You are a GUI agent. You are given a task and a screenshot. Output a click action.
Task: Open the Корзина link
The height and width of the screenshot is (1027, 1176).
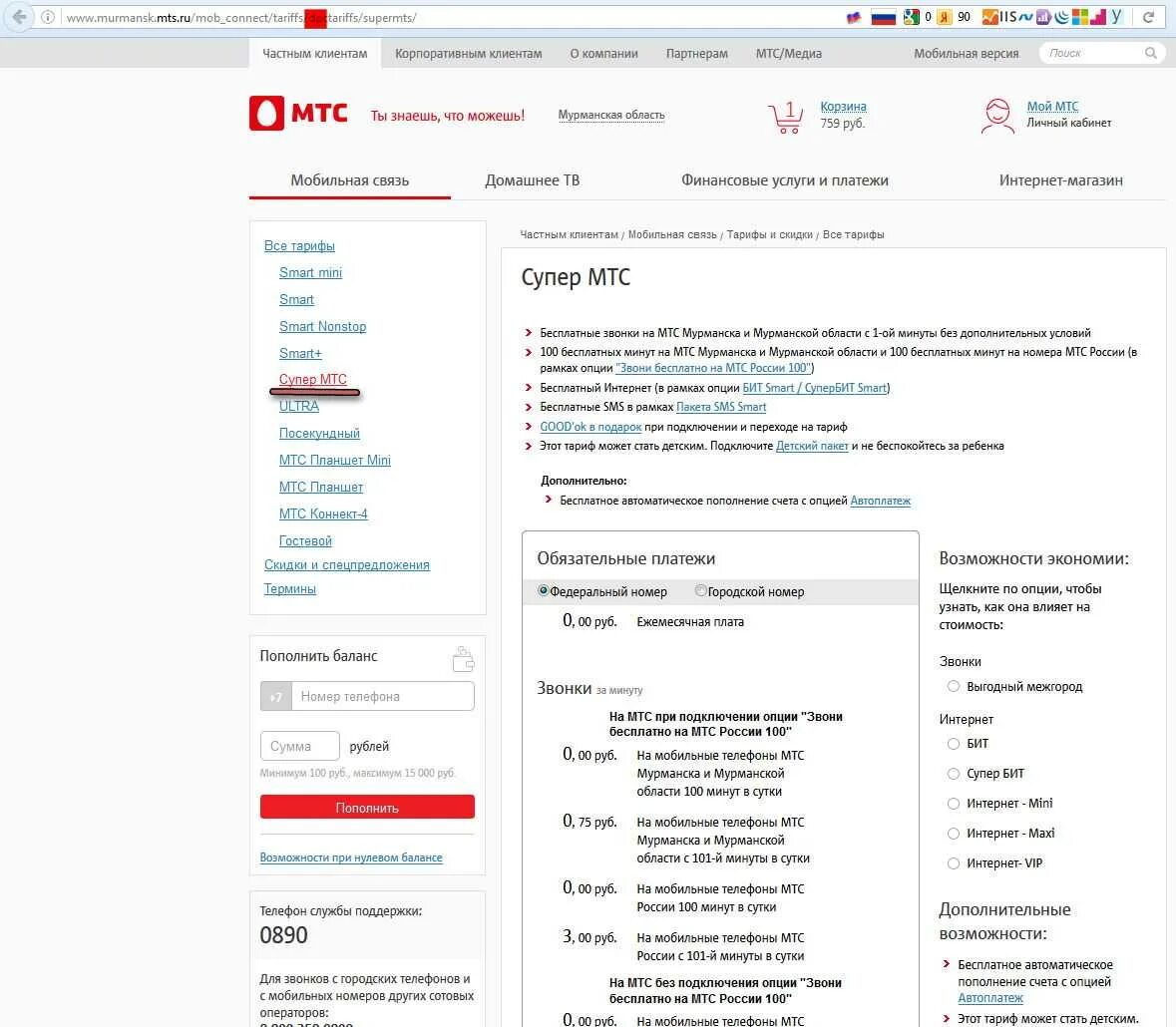pos(843,107)
